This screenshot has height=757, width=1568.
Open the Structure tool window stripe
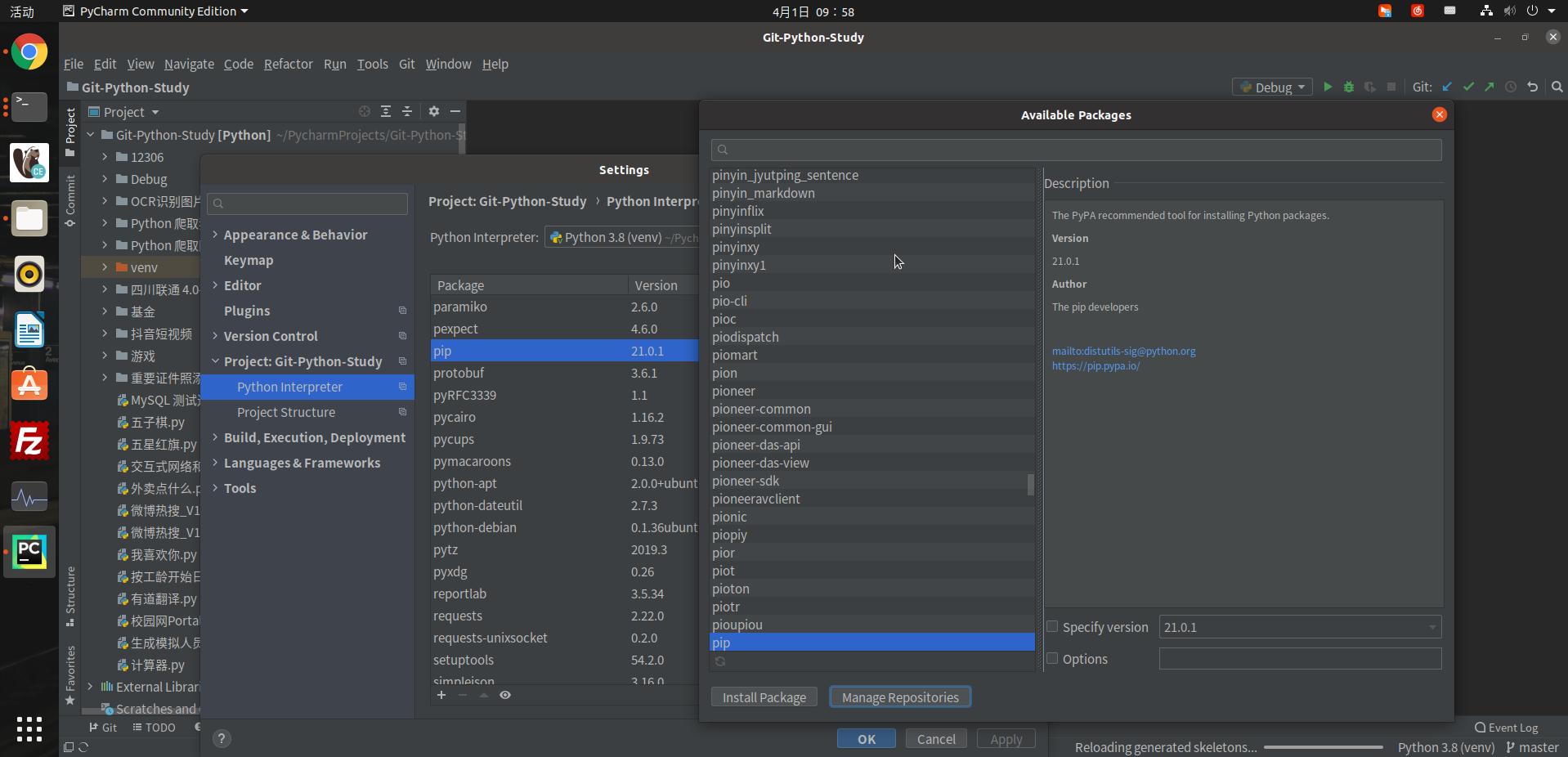(x=70, y=596)
